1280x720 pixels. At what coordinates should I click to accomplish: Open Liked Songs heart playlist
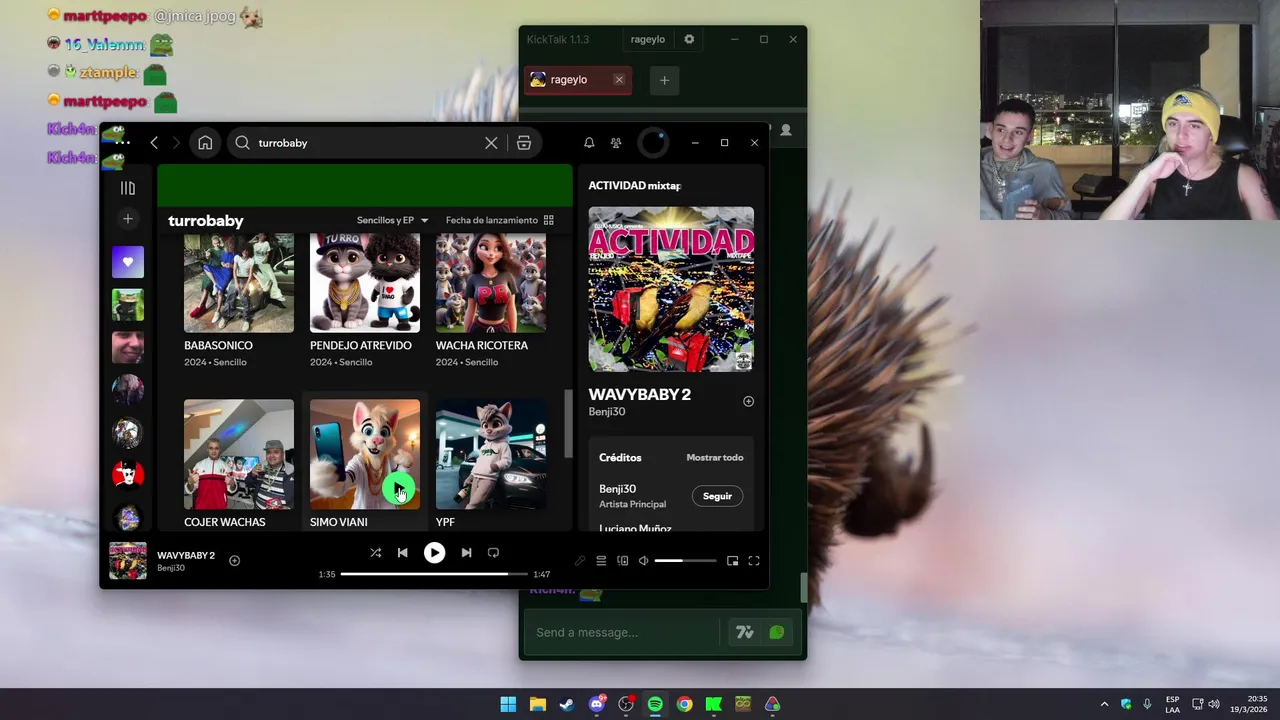tap(128, 262)
